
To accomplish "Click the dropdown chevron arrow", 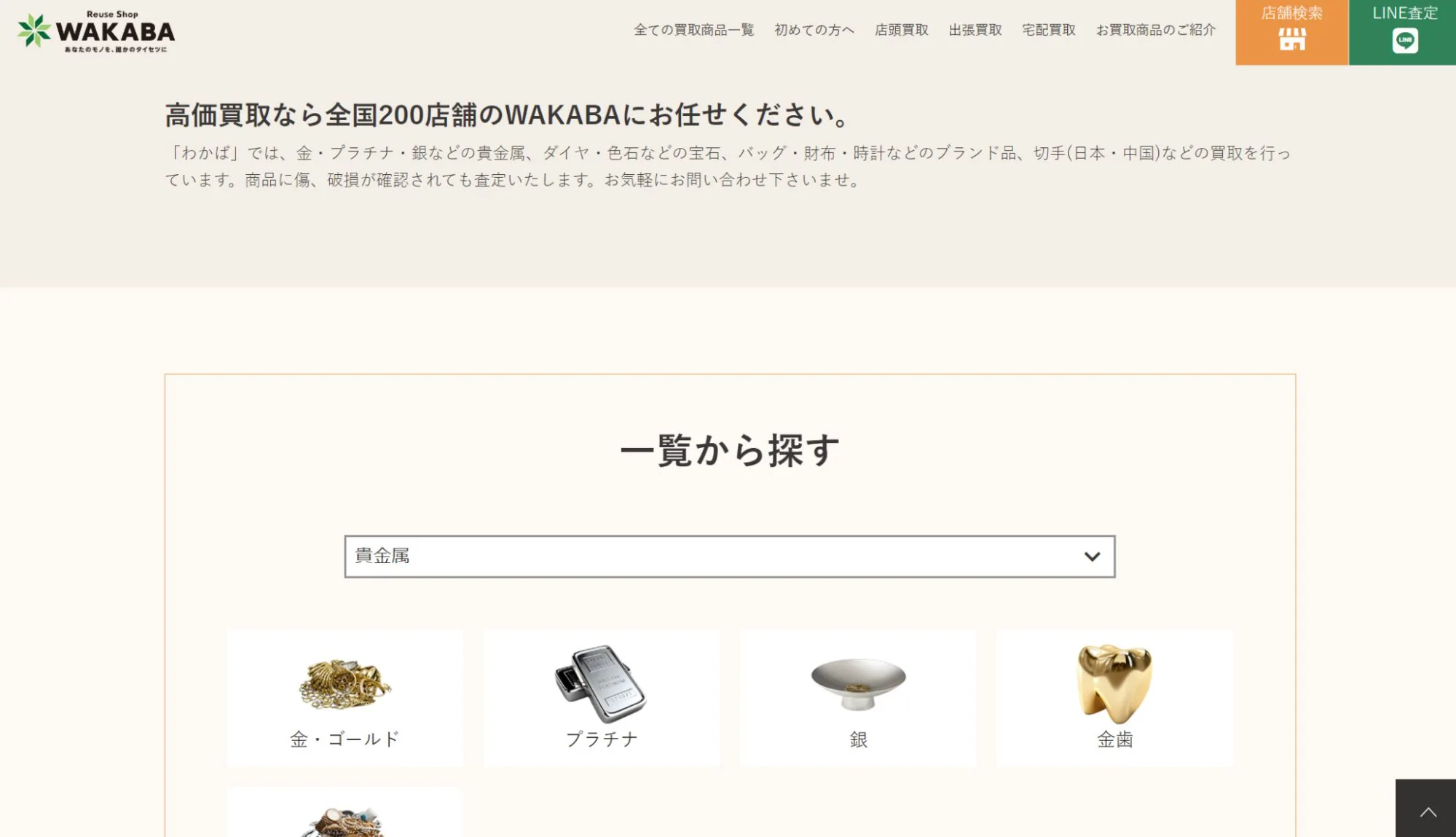I will tap(1092, 557).
